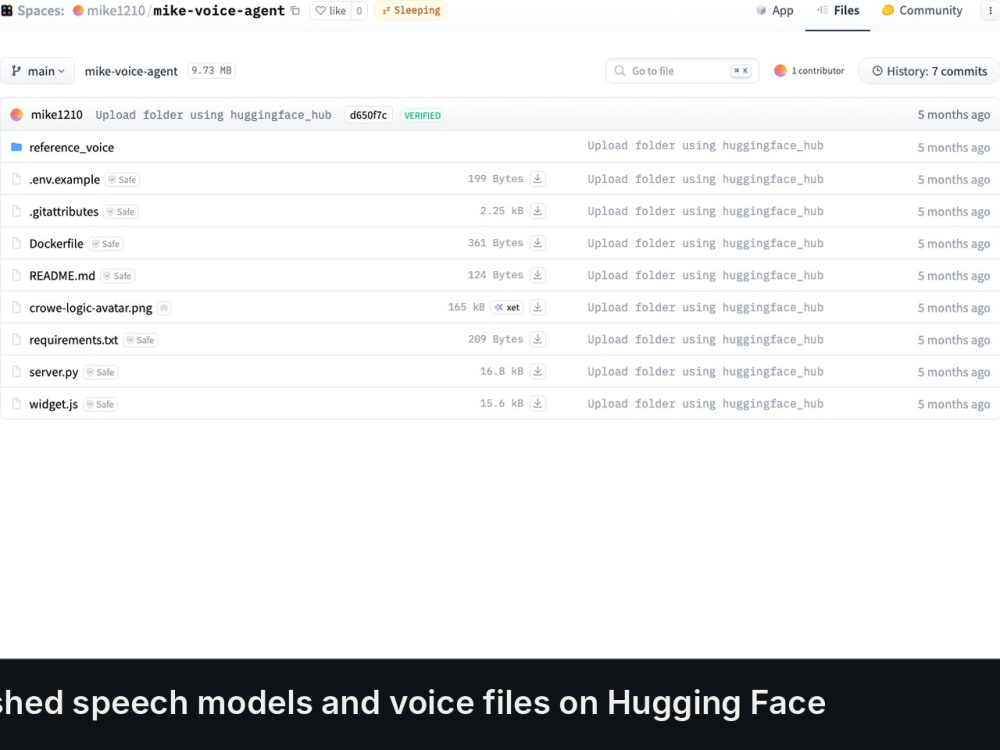Click the Go to file search field
This screenshot has height=750, width=1000.
click(682, 71)
